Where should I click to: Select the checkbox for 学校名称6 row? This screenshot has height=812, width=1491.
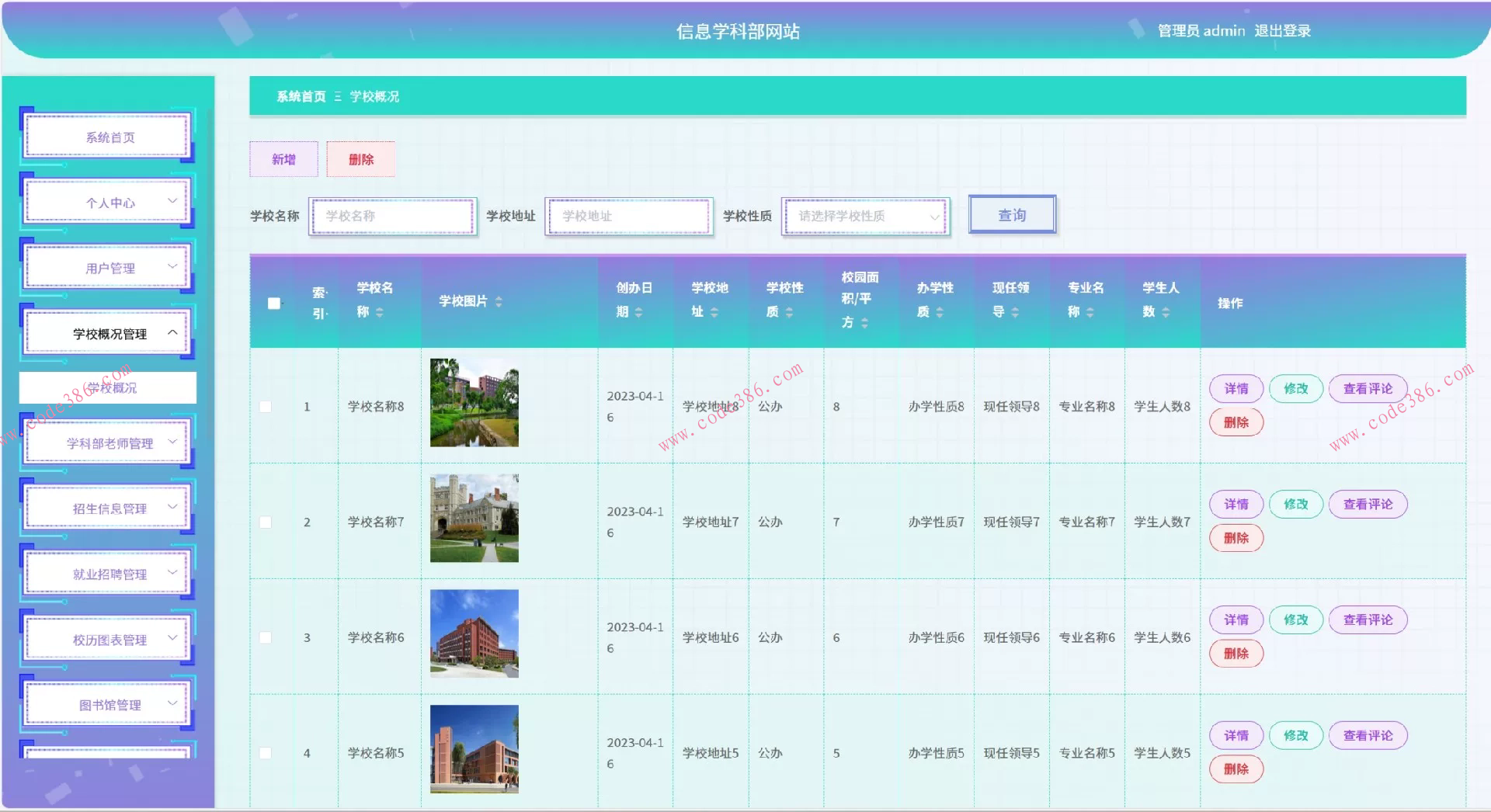coord(266,638)
